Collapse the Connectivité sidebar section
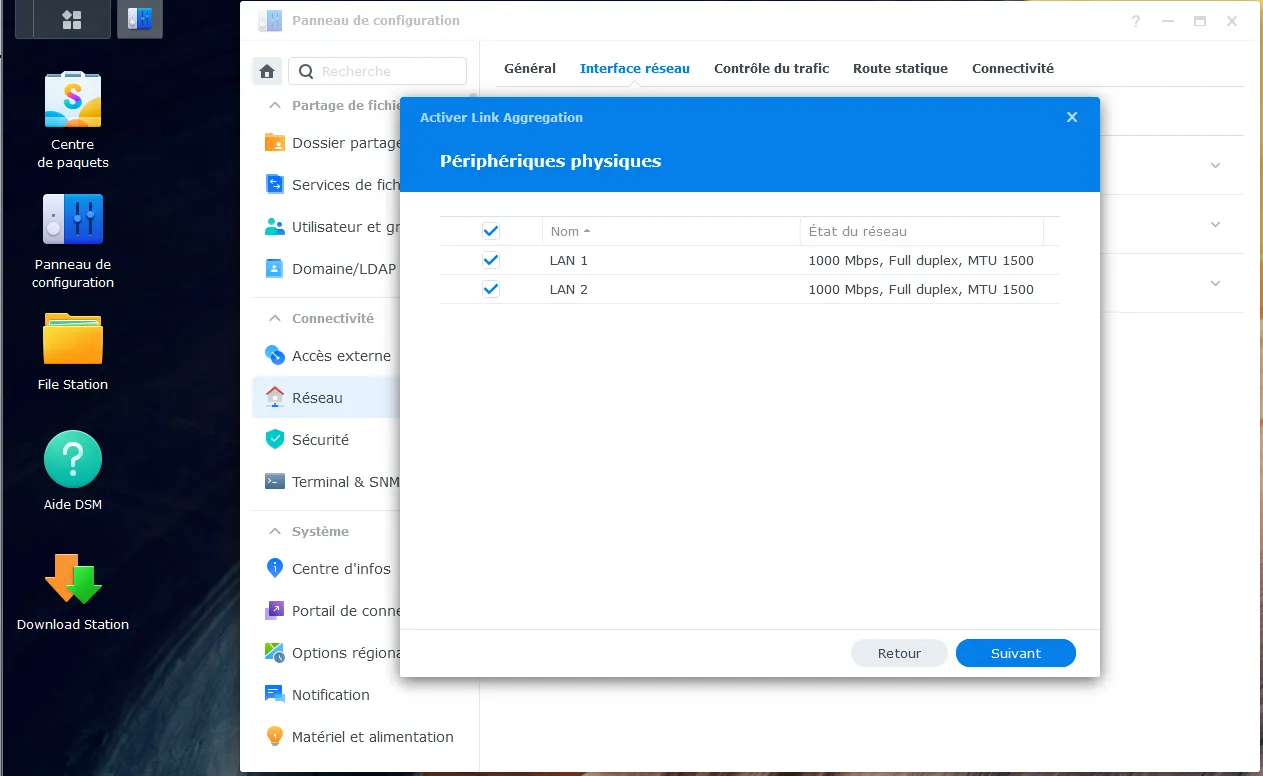The height and width of the screenshot is (776, 1263). tap(274, 318)
